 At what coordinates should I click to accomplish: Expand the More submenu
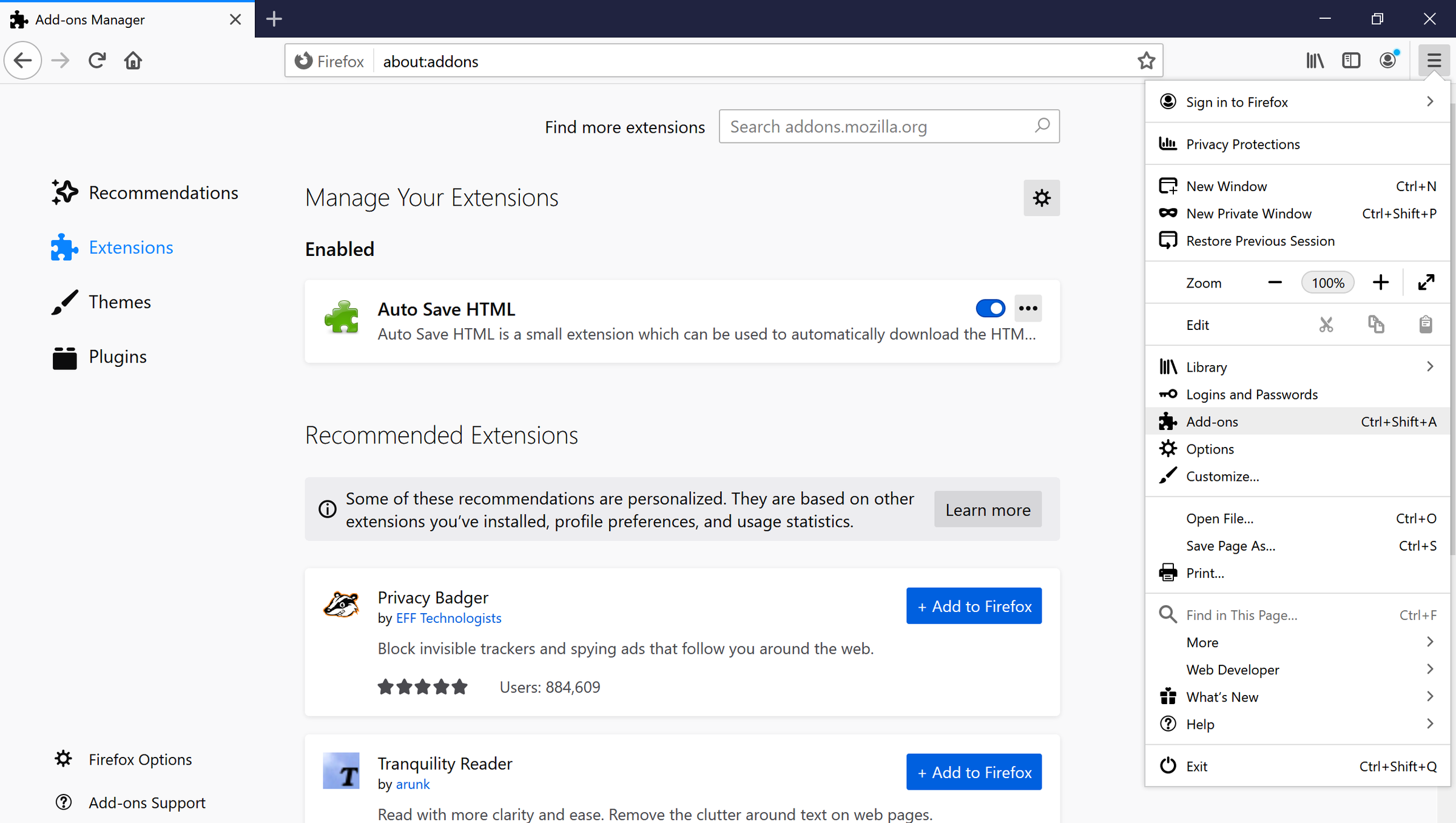1430,642
